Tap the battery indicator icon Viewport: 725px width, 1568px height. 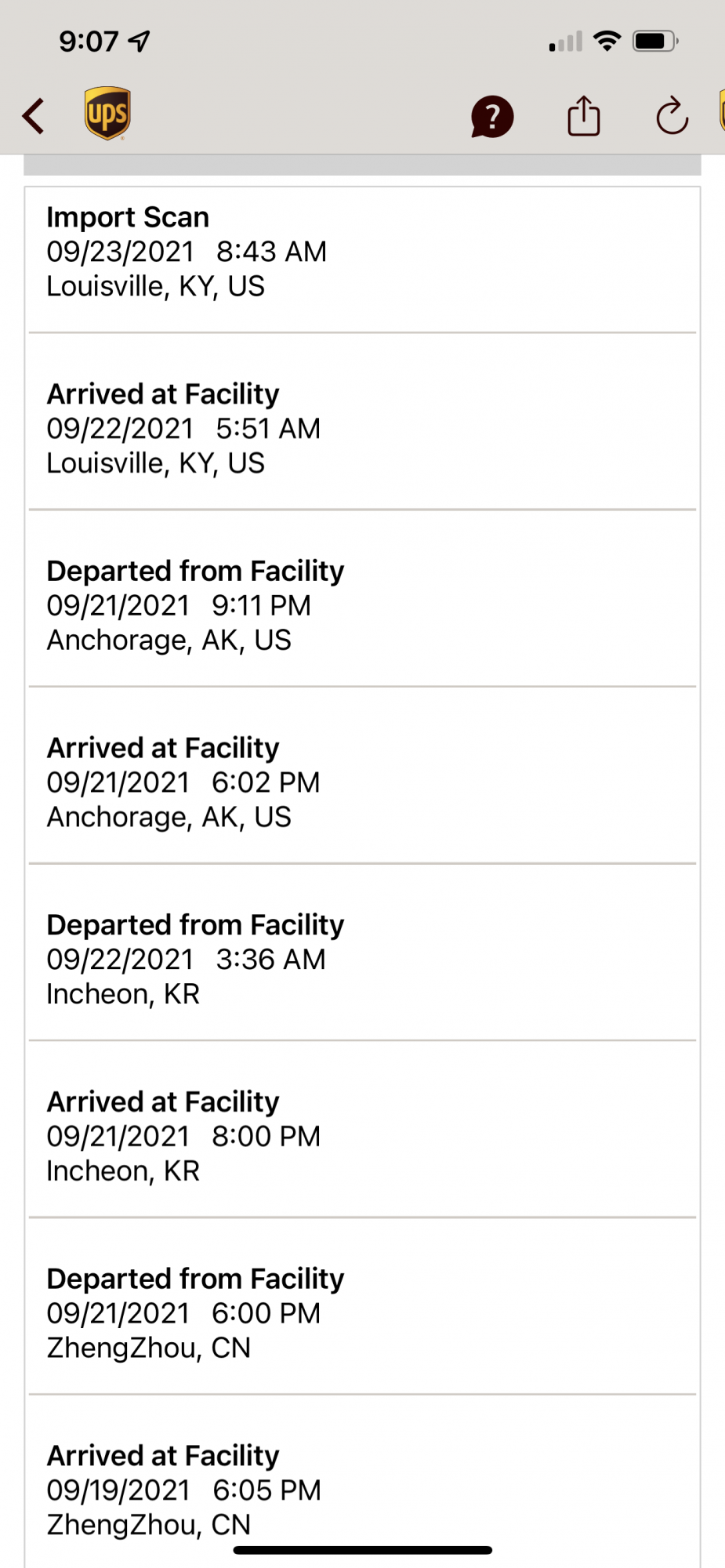pos(656,41)
